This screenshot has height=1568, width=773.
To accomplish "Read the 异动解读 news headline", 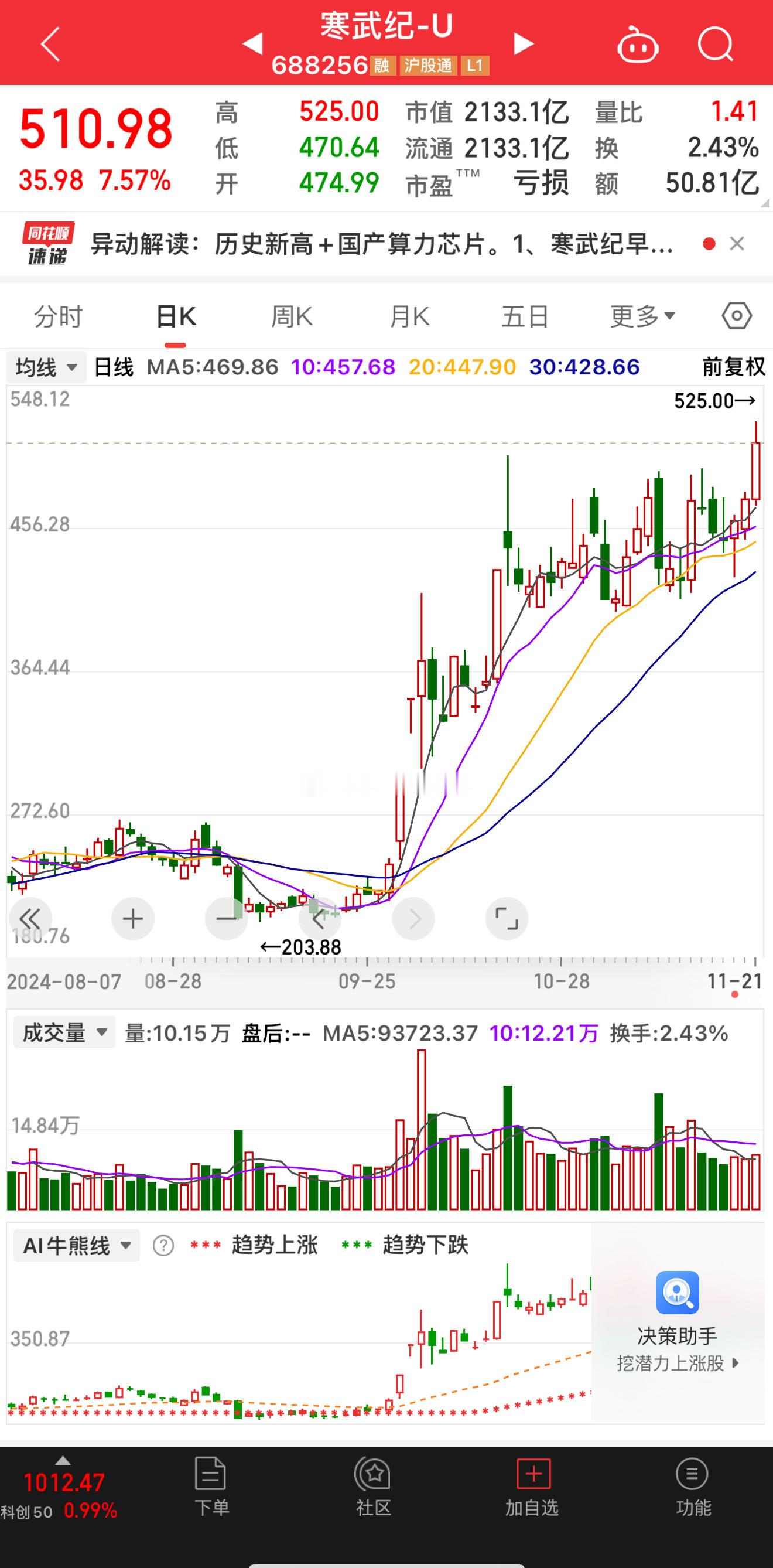I will 382,244.
